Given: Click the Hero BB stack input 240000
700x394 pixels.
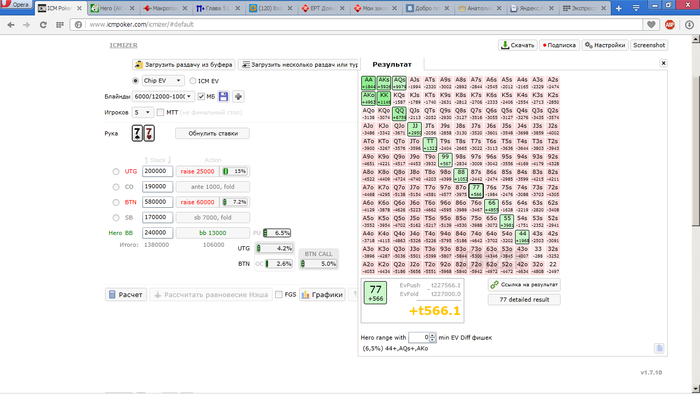Looking at the screenshot, I should click(x=157, y=233).
